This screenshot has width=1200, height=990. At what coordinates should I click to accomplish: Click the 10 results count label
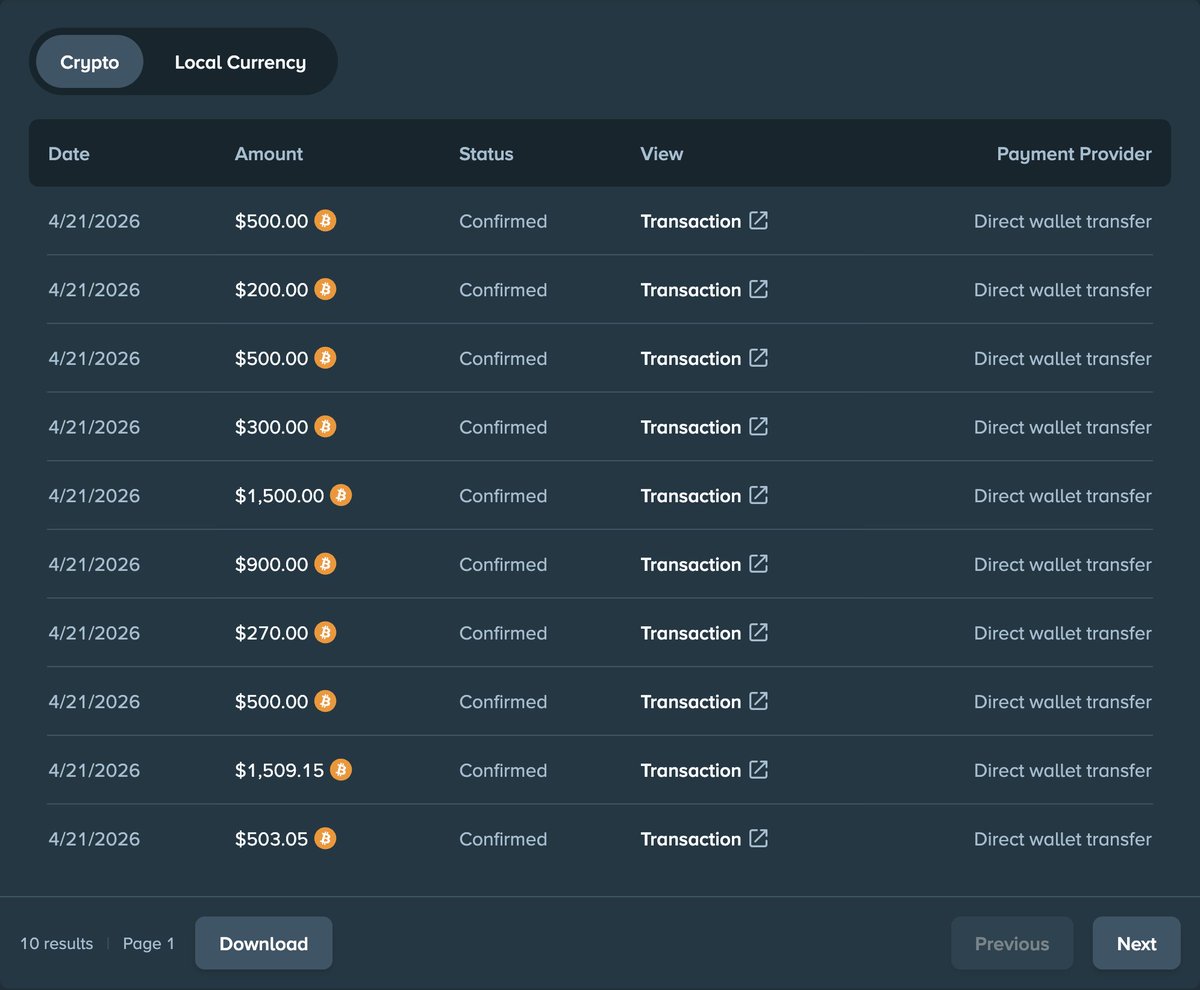pos(57,943)
